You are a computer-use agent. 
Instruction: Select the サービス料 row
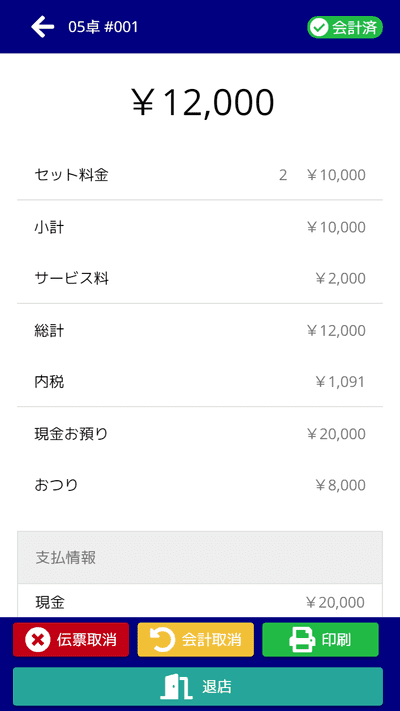[x=200, y=278]
